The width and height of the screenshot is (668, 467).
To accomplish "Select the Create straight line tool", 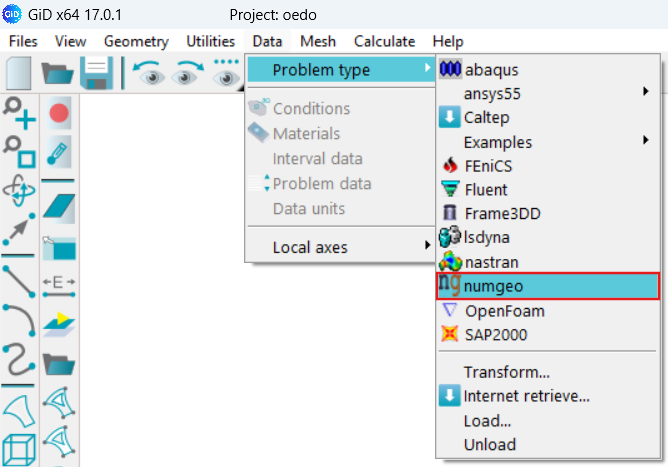I will [x=19, y=282].
